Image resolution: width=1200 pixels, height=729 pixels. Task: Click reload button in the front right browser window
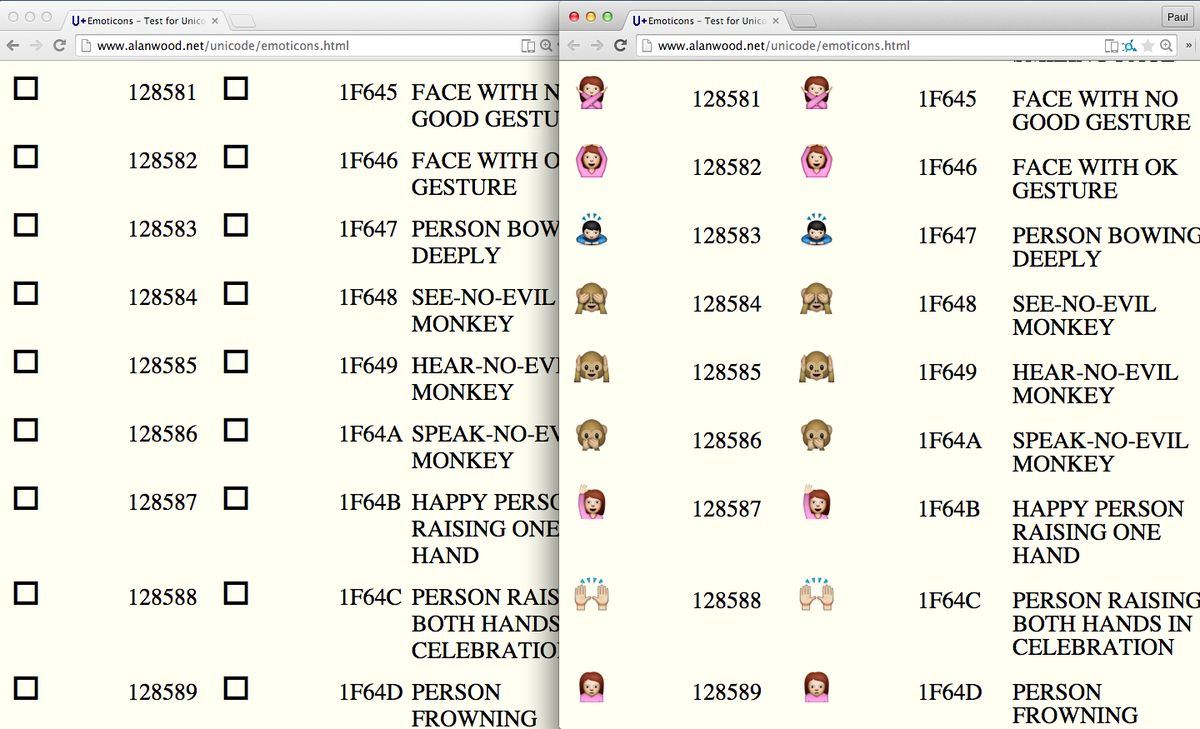click(620, 46)
